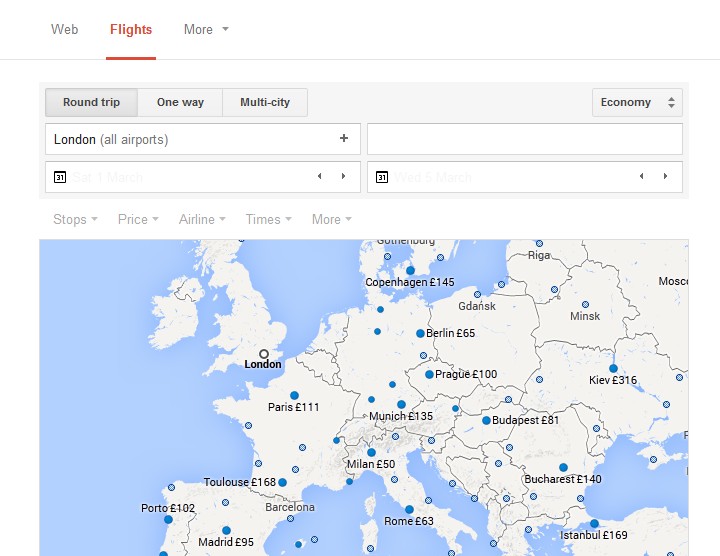Click the Berlin £65 map marker

pos(420,334)
